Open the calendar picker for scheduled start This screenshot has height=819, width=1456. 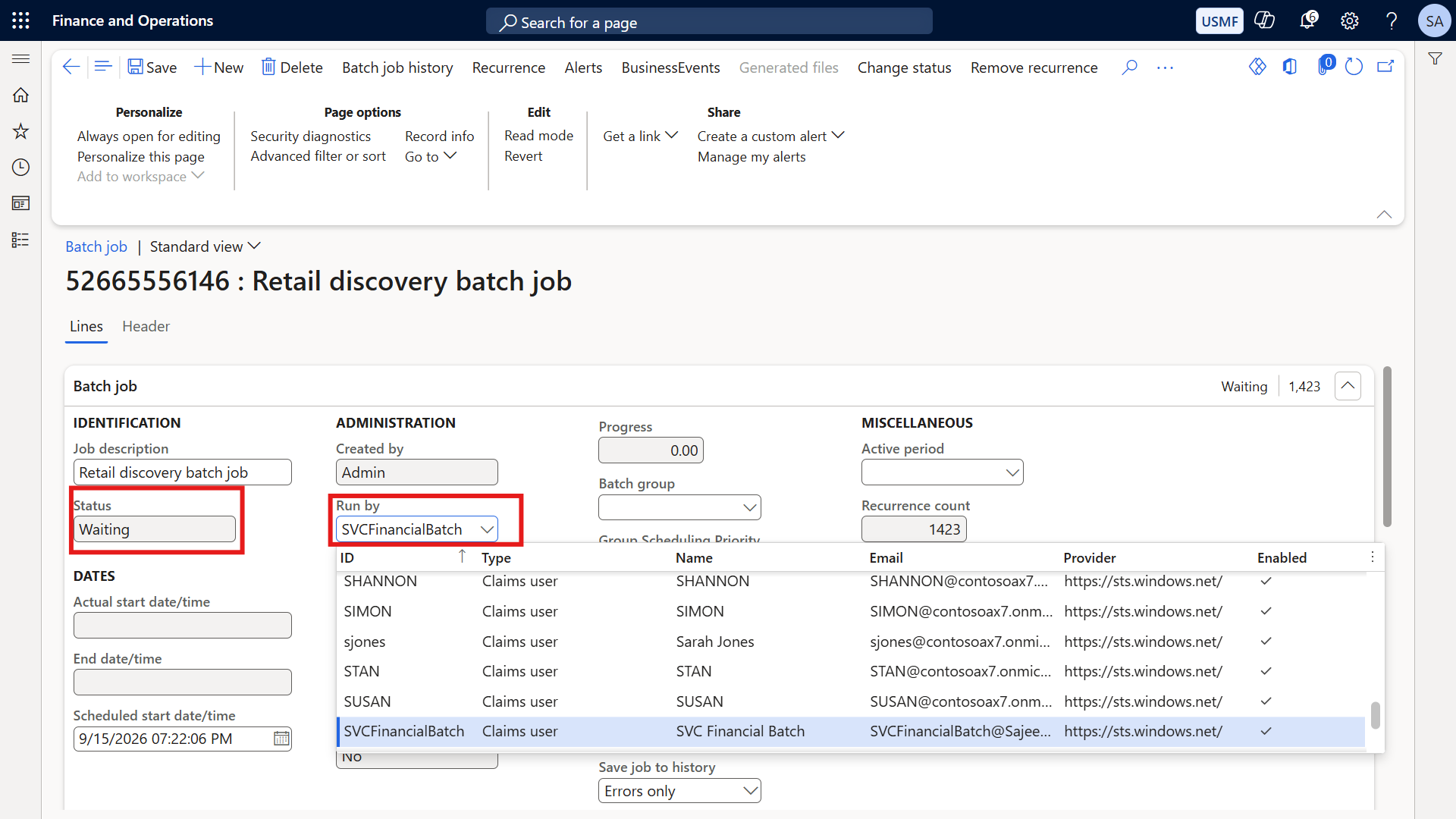coord(281,739)
